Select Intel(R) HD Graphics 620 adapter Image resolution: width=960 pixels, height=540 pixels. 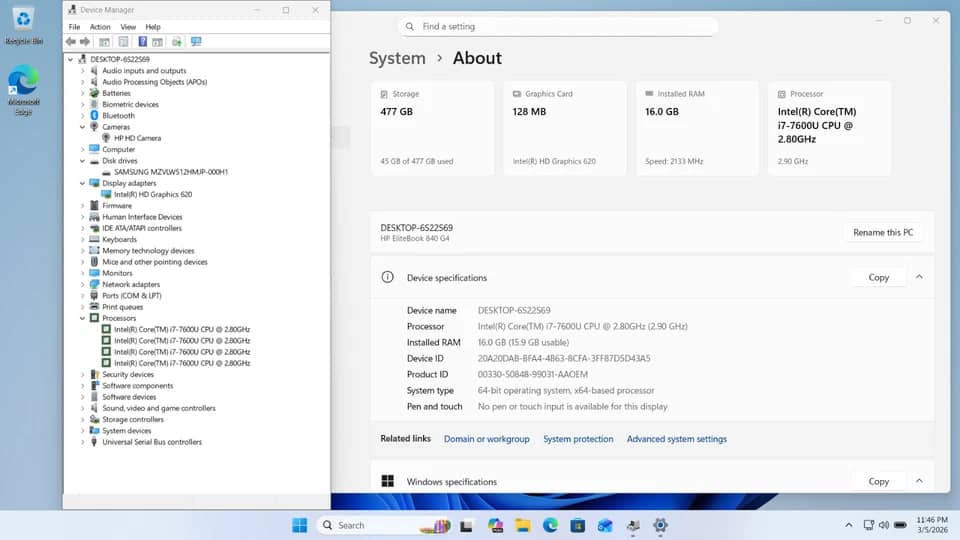tap(152, 195)
